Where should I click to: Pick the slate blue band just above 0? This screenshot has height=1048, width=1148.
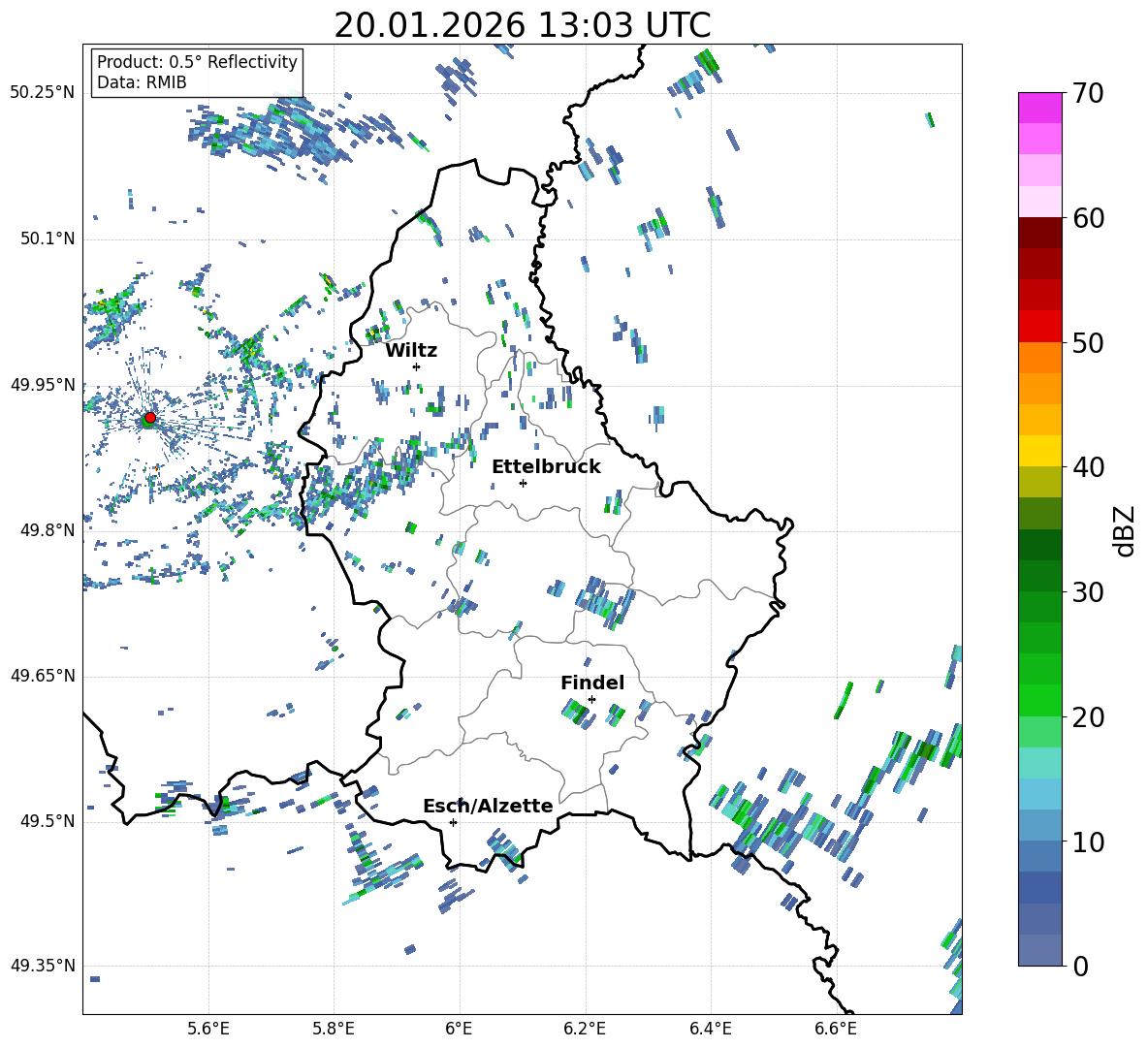(1040, 950)
